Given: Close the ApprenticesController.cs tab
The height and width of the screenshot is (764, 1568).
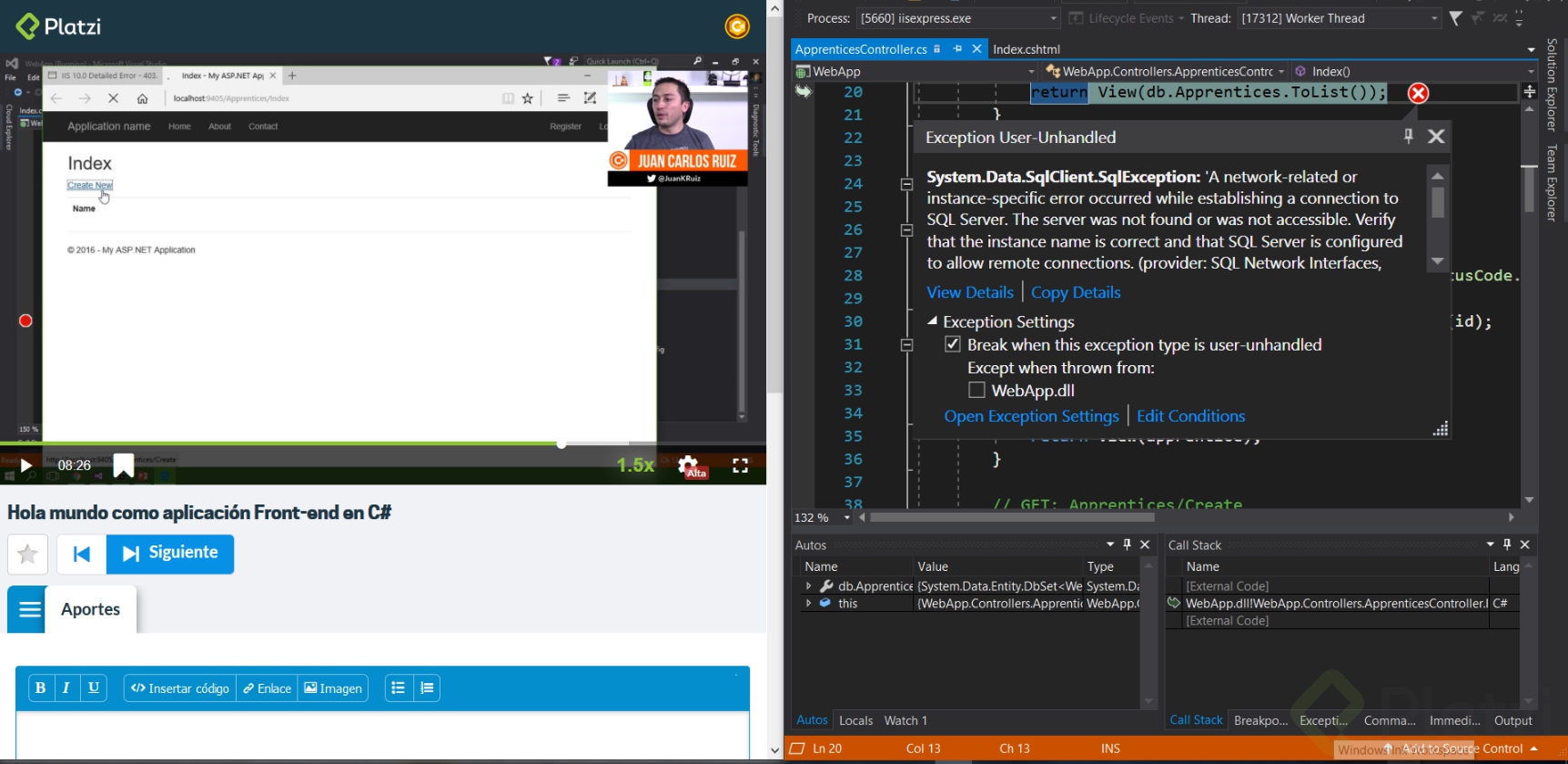Looking at the screenshot, I should 976,49.
